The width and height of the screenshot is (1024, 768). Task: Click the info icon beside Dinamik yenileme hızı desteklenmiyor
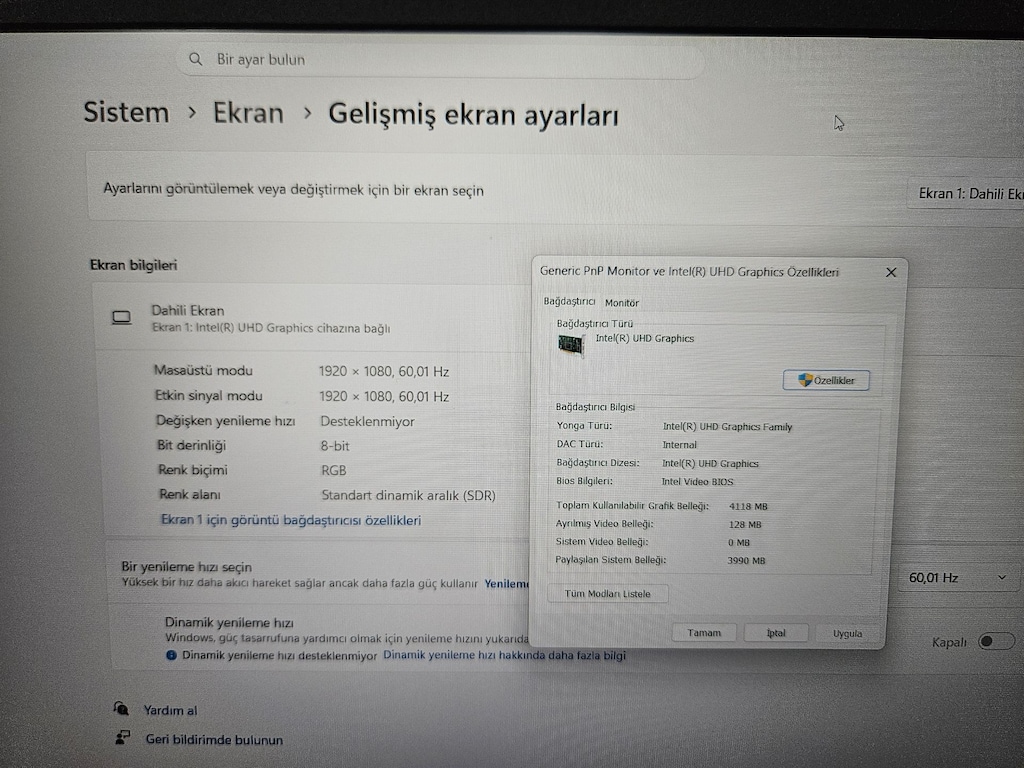(x=171, y=655)
